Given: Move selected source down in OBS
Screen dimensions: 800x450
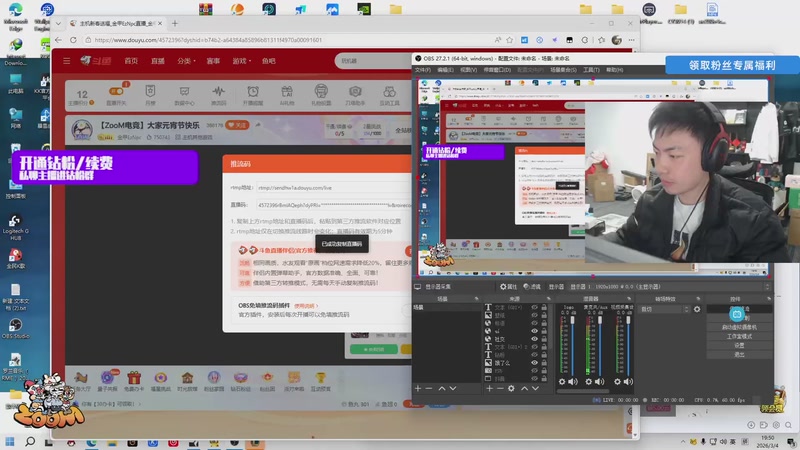Looking at the screenshot, I should coord(535,388).
